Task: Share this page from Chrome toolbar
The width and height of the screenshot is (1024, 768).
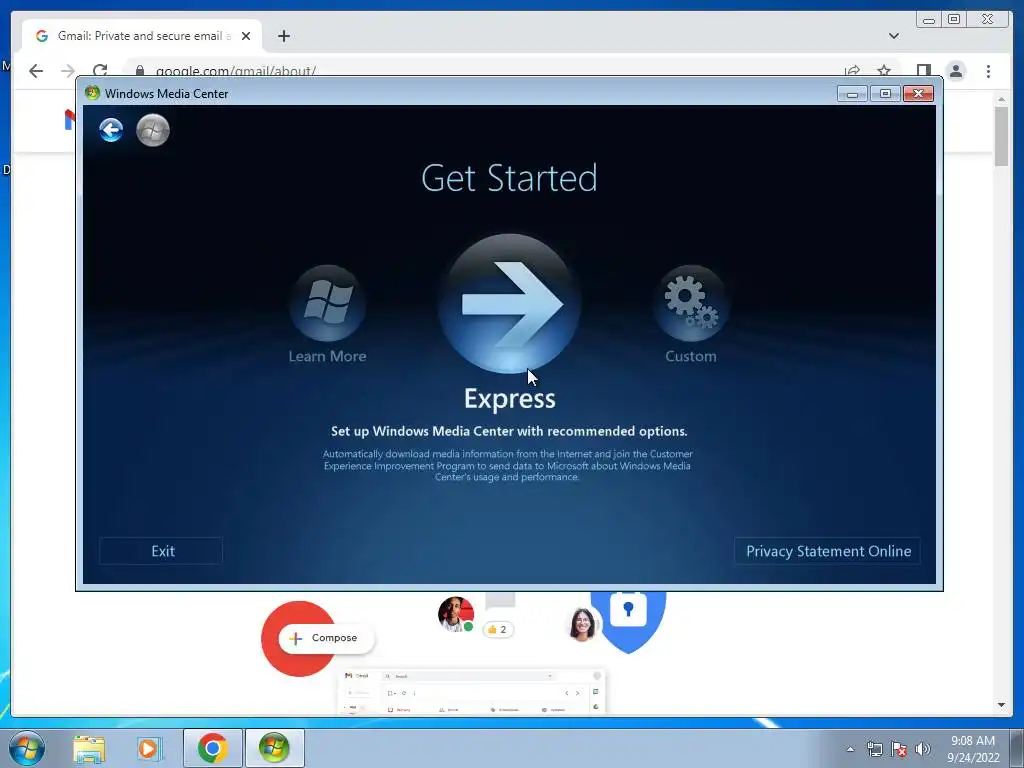Action: [852, 71]
